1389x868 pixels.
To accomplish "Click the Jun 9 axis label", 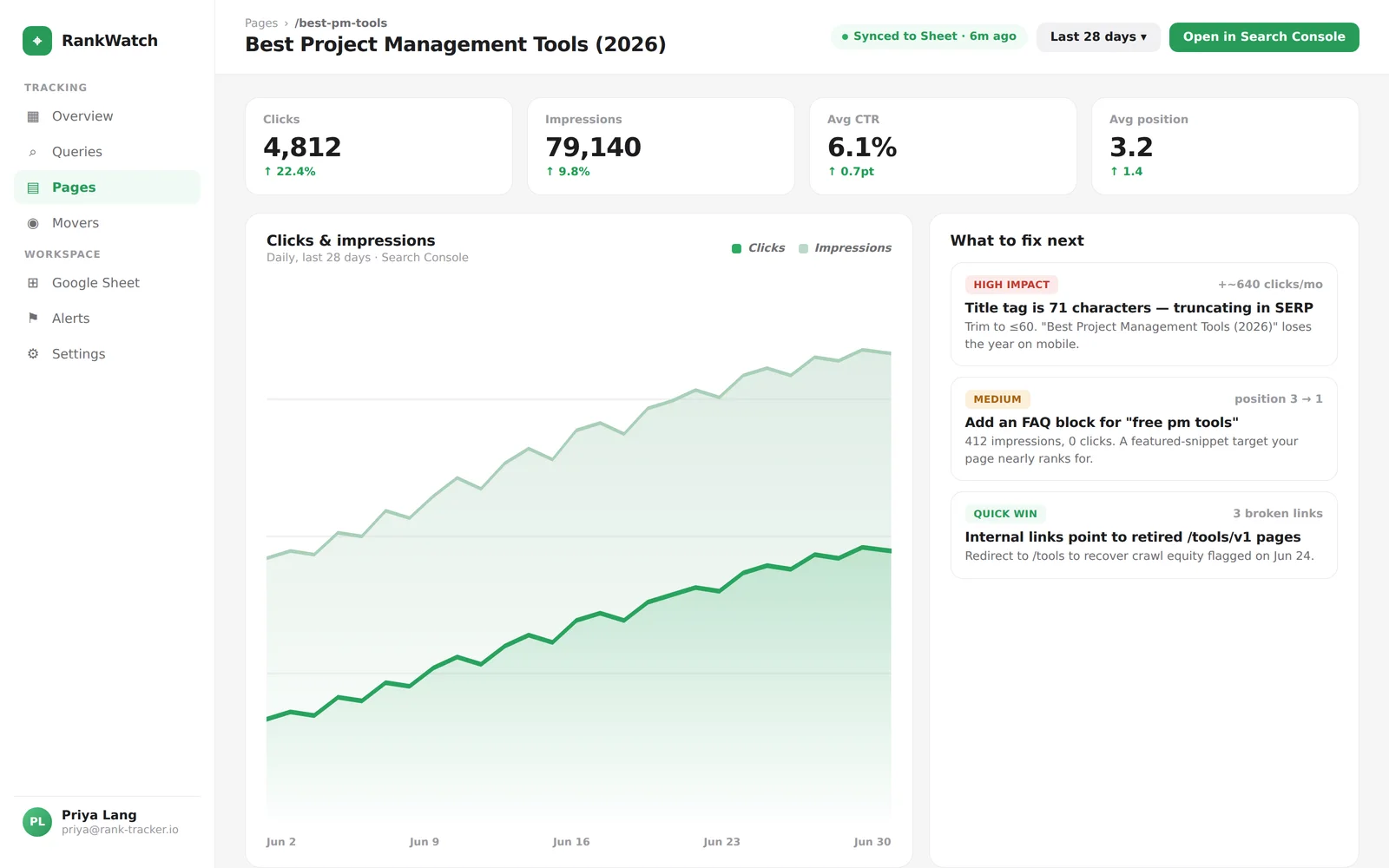I will 425,842.
